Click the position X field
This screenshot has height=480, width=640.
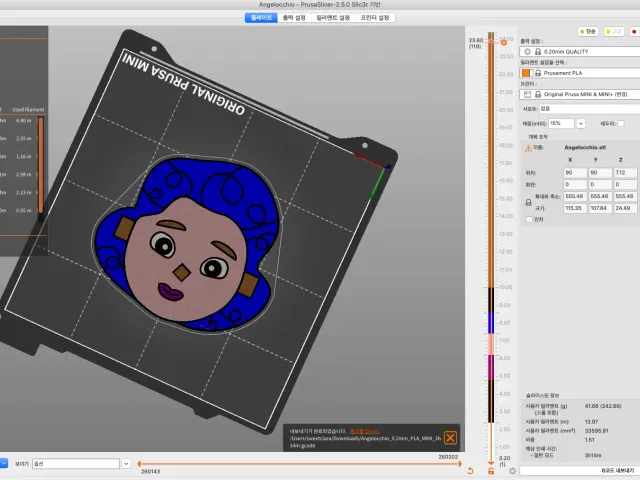tap(575, 173)
